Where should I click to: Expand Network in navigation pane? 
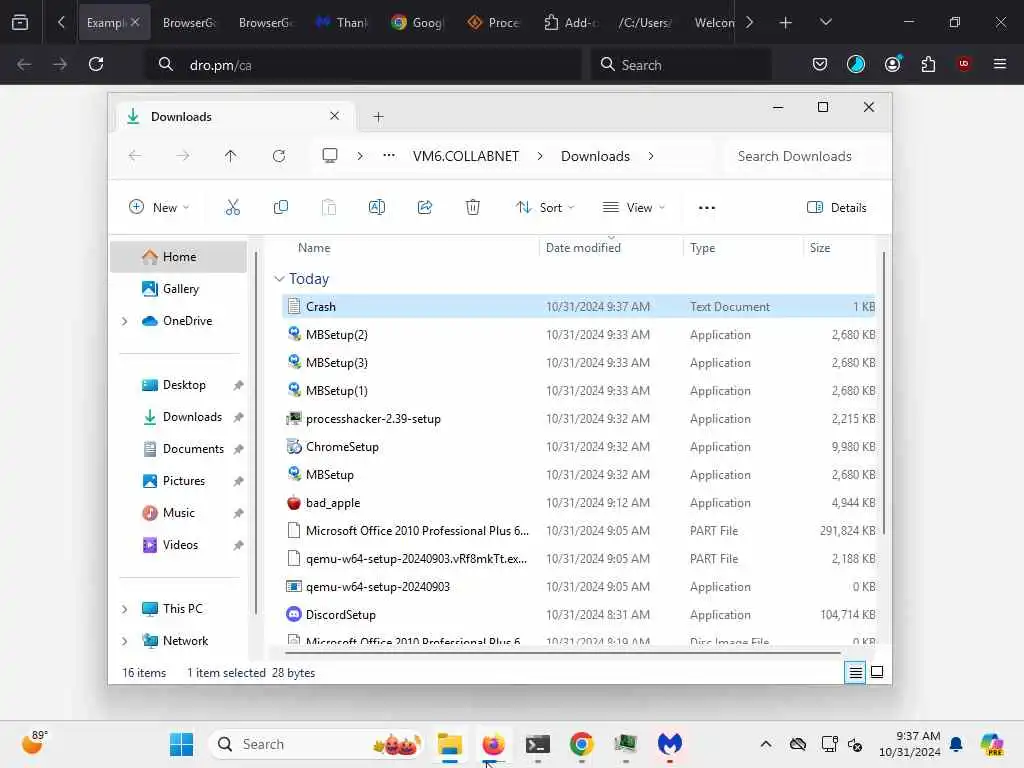124,641
